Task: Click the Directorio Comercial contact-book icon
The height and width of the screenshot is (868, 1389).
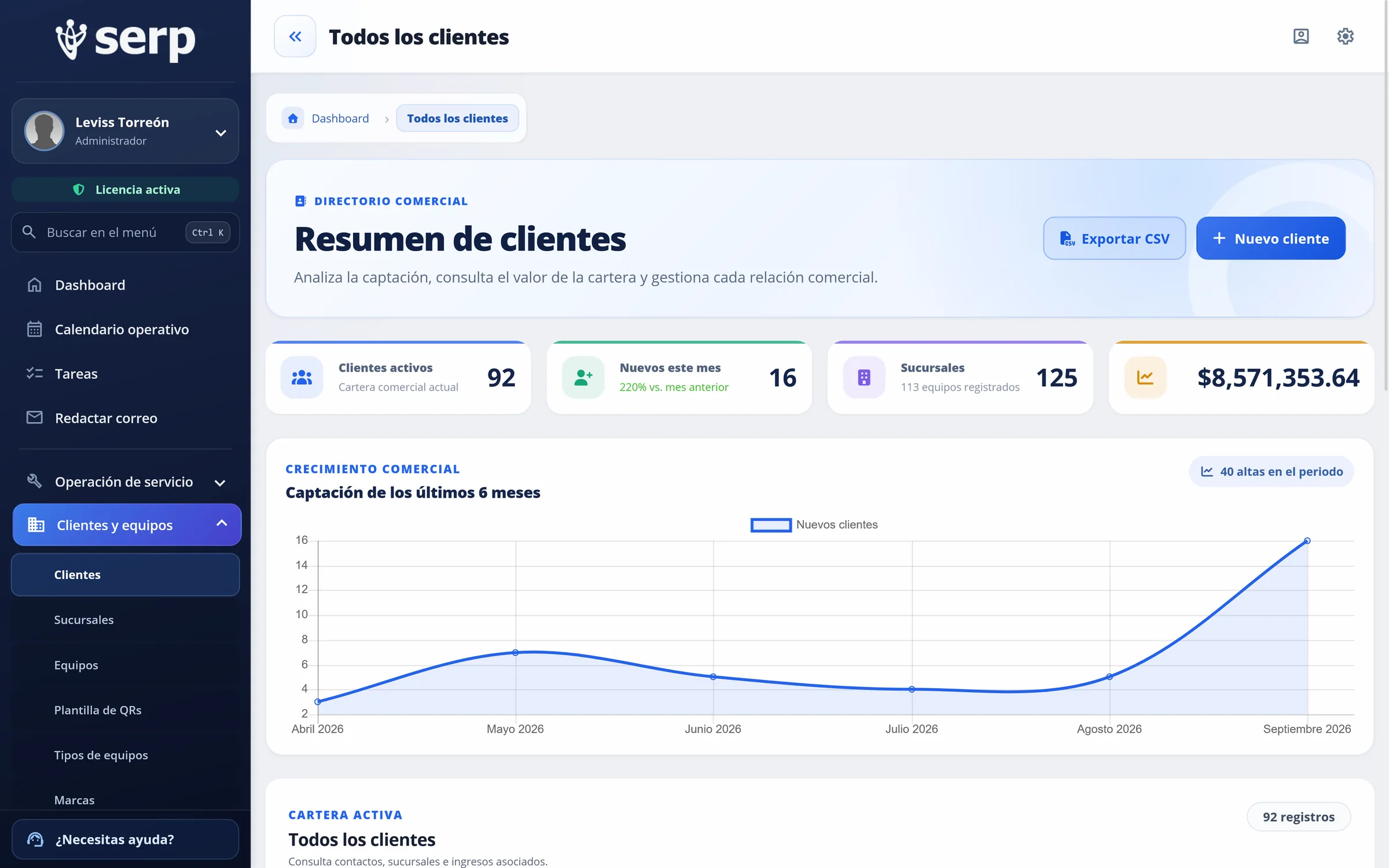Action: coord(300,201)
